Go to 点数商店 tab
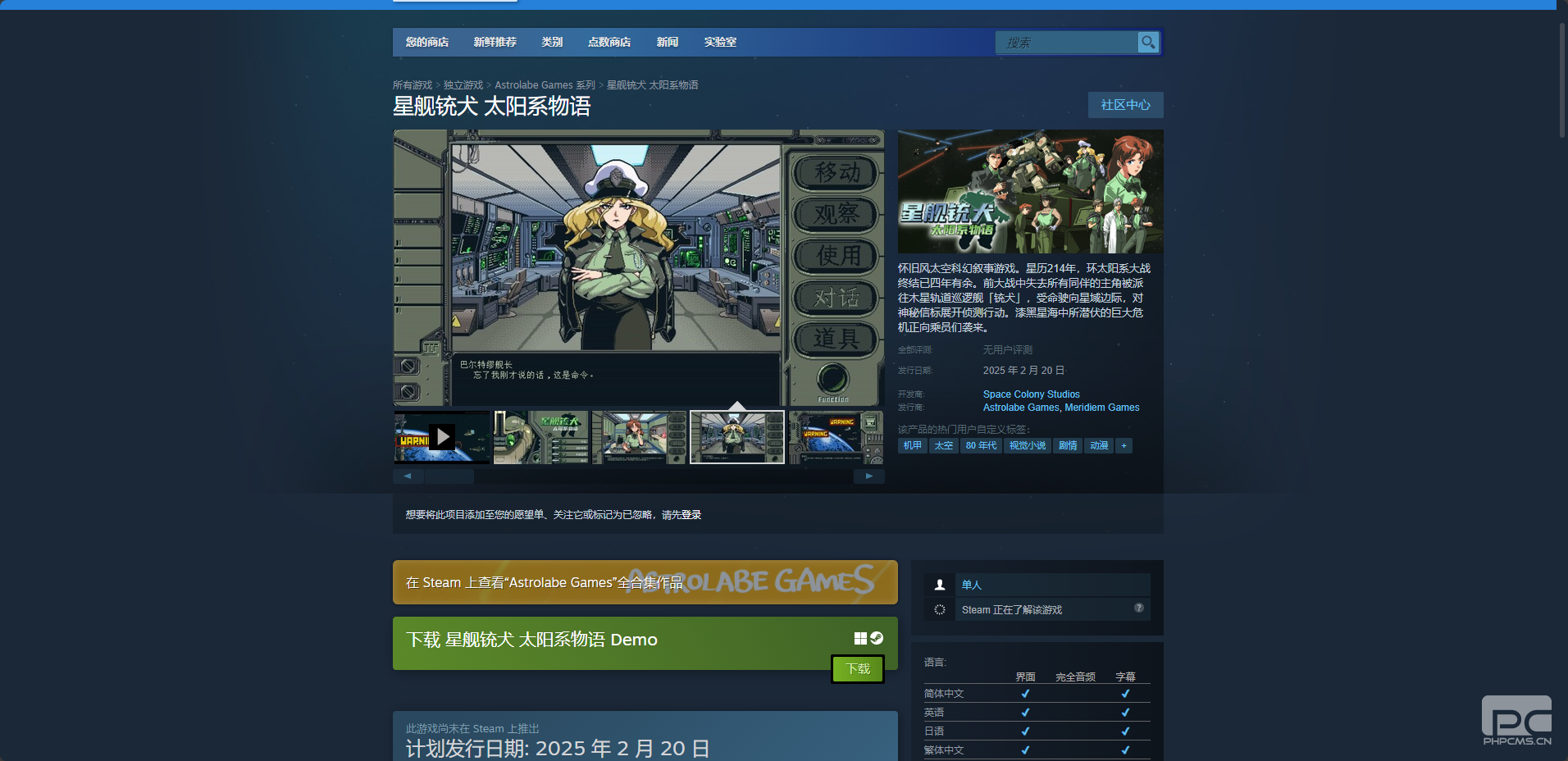This screenshot has height=761, width=1568. 609,42
